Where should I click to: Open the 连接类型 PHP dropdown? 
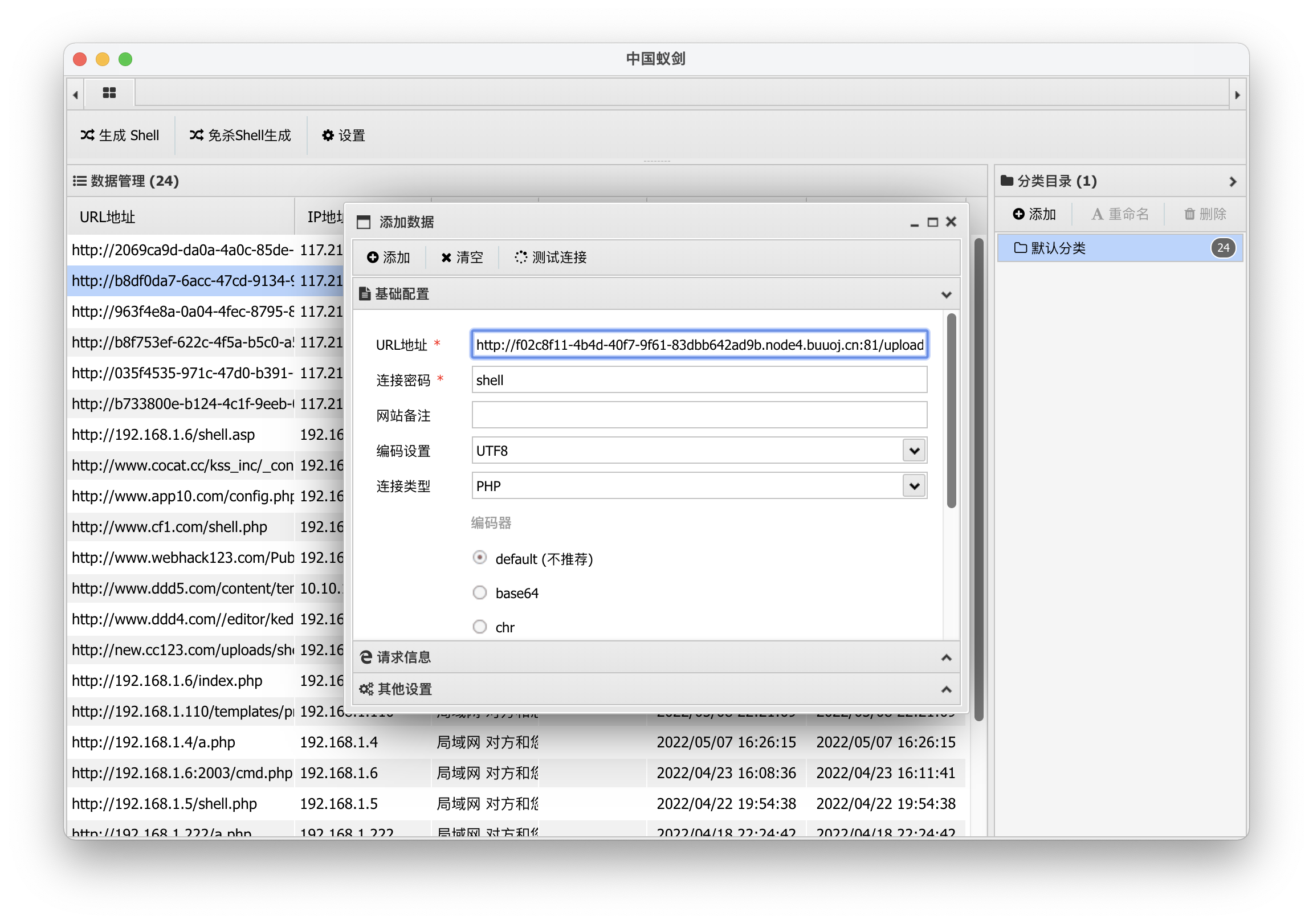point(914,486)
